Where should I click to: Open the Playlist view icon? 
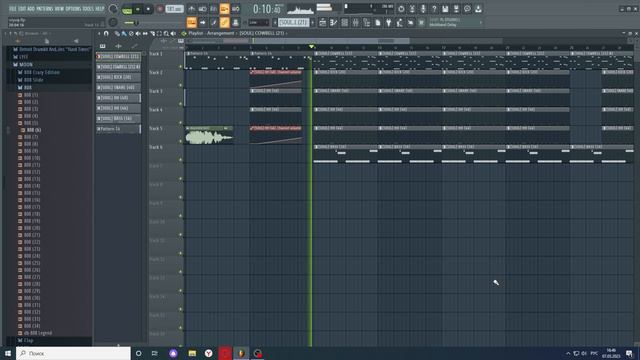point(322,23)
